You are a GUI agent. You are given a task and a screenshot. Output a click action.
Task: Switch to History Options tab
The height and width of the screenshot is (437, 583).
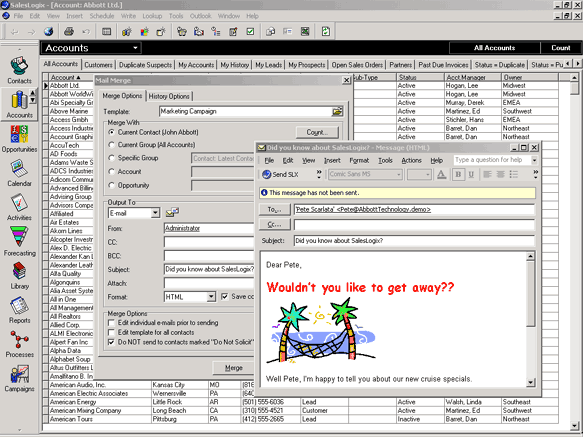169,96
